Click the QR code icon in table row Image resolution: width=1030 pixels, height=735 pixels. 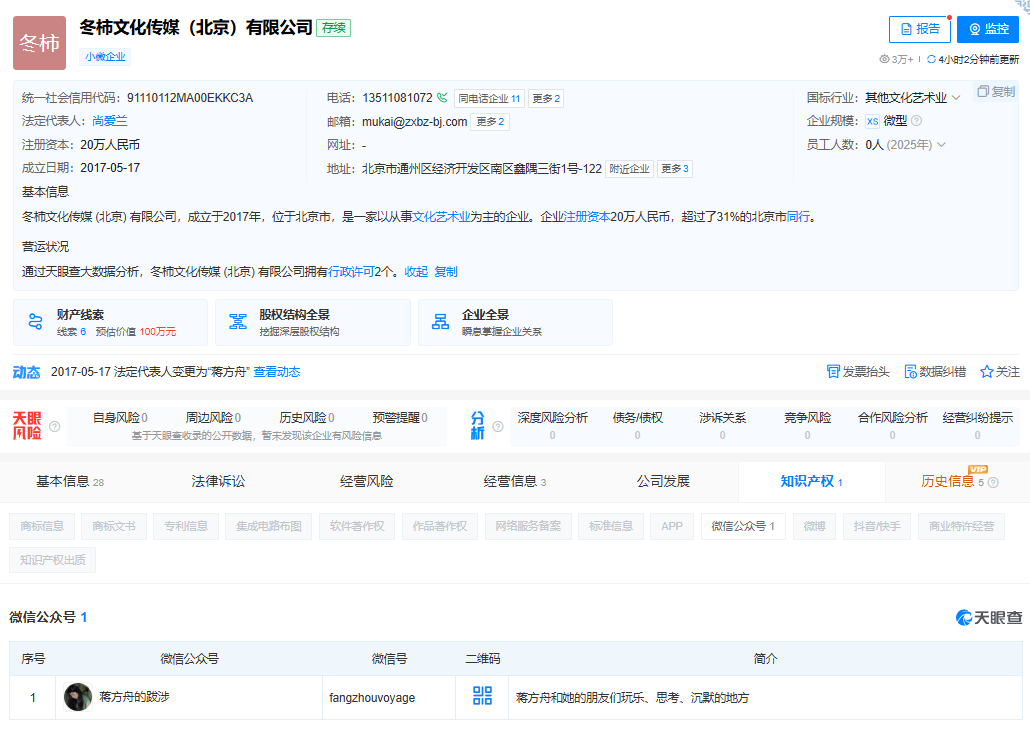483,696
